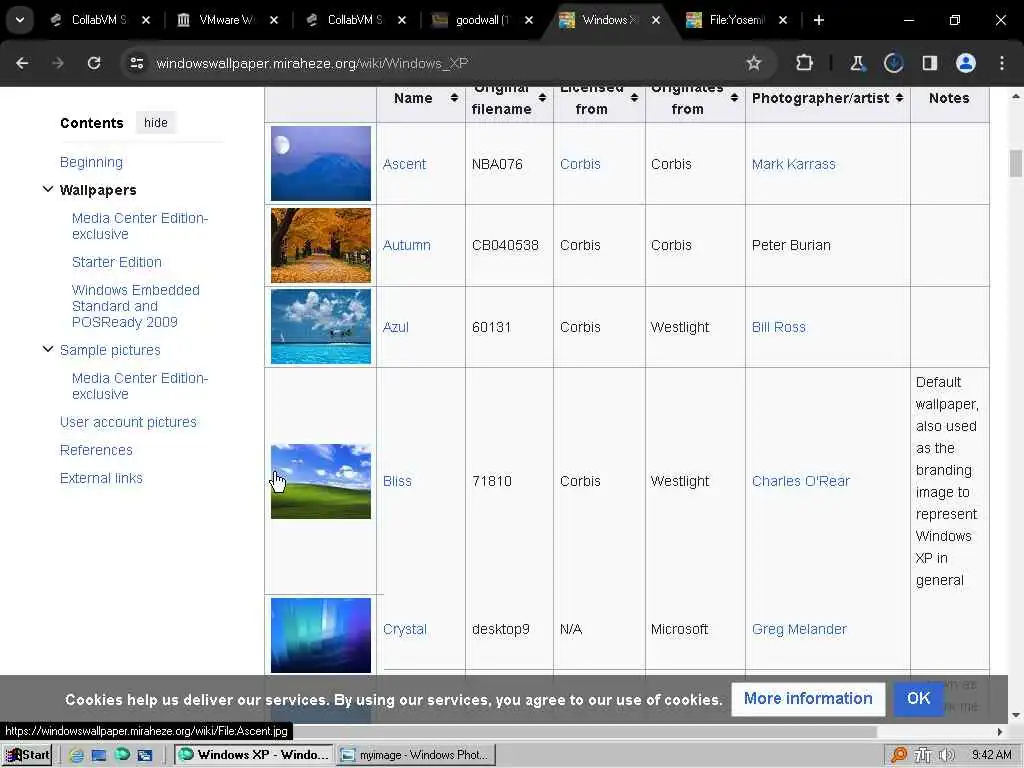Open the browser extensions puzzle icon
This screenshot has width=1024, height=768.
[x=805, y=63]
